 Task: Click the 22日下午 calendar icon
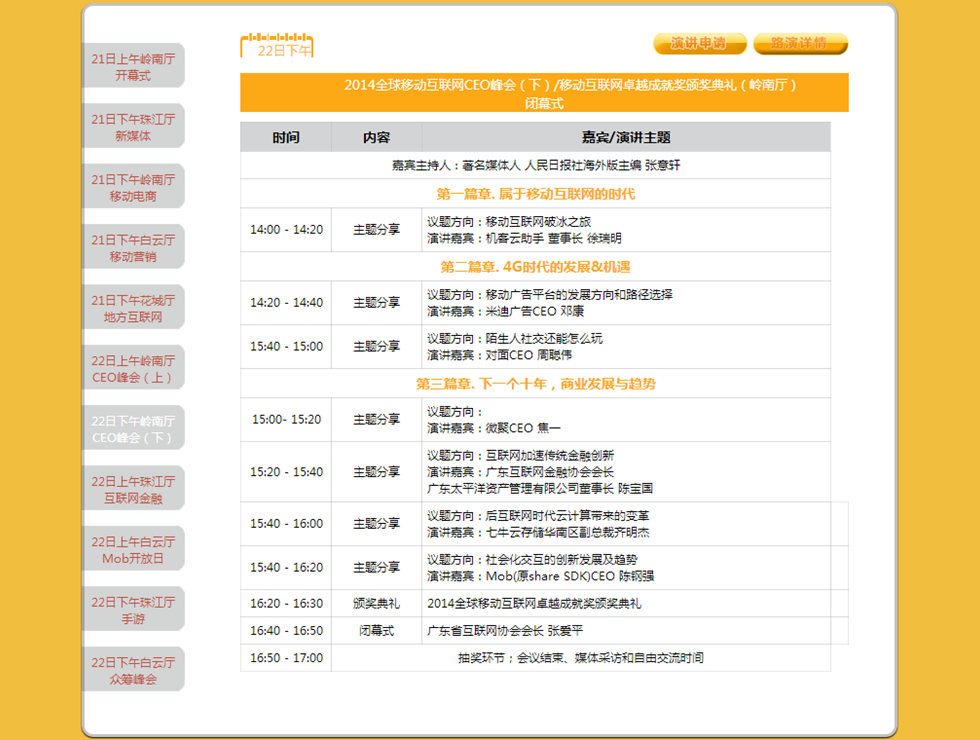(277, 46)
